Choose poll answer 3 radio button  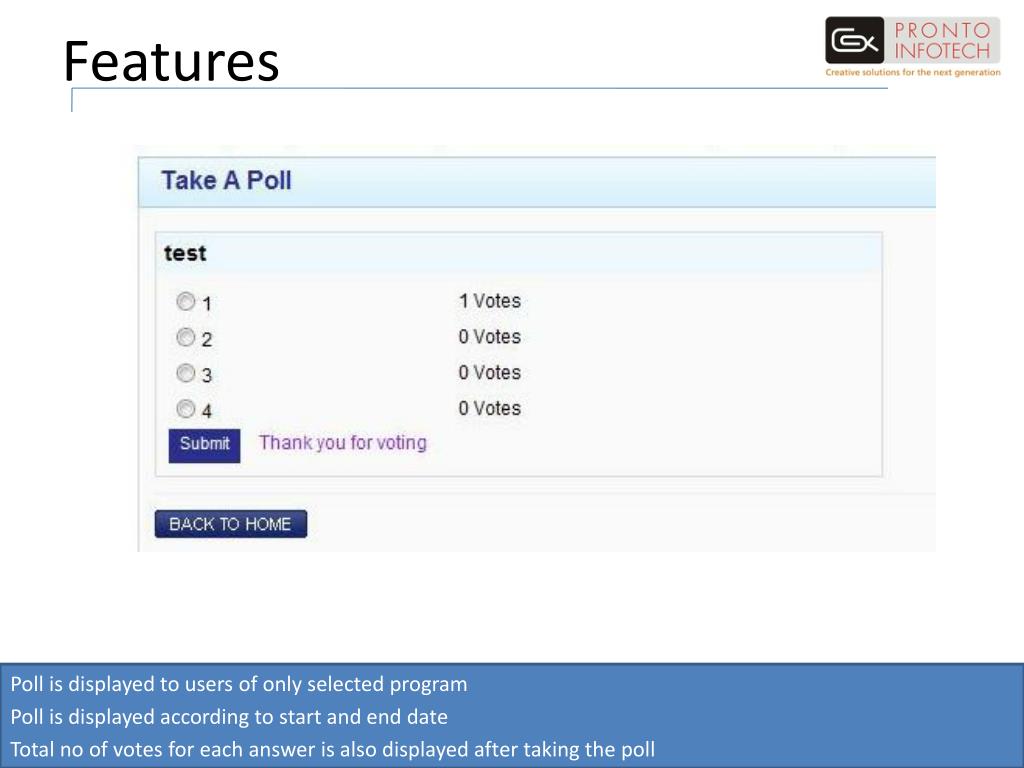click(x=186, y=373)
